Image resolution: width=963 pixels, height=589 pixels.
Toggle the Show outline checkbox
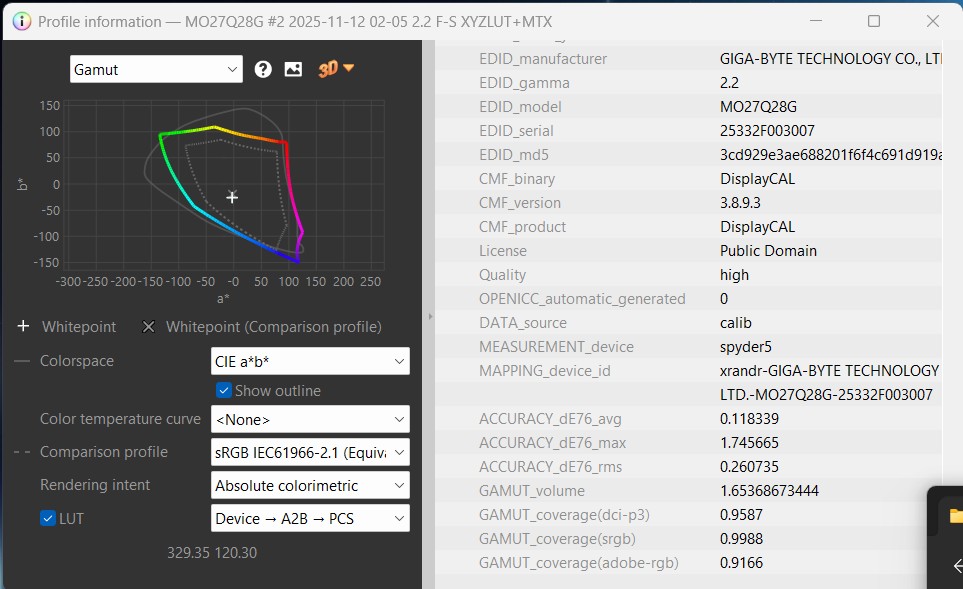pos(222,391)
